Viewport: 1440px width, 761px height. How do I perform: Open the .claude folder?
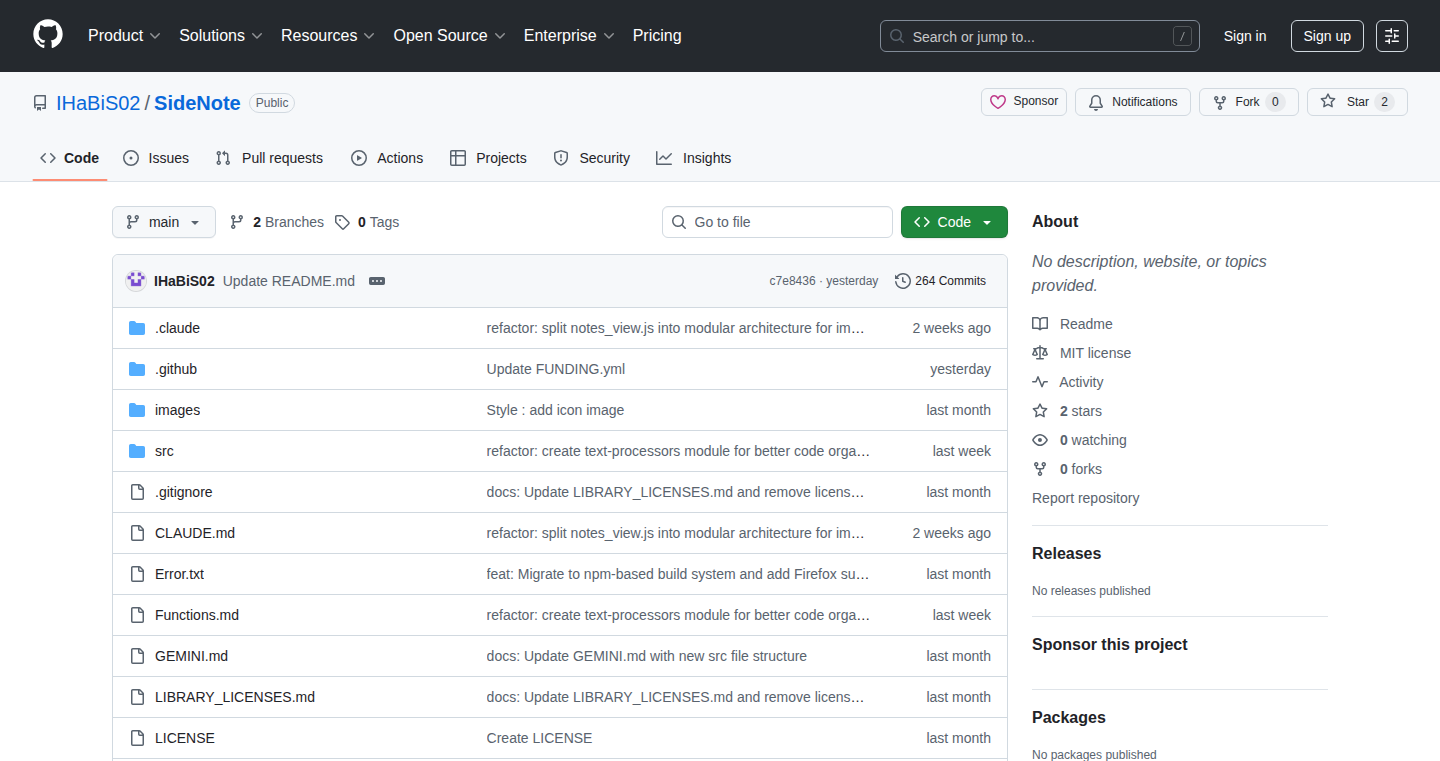(177, 328)
